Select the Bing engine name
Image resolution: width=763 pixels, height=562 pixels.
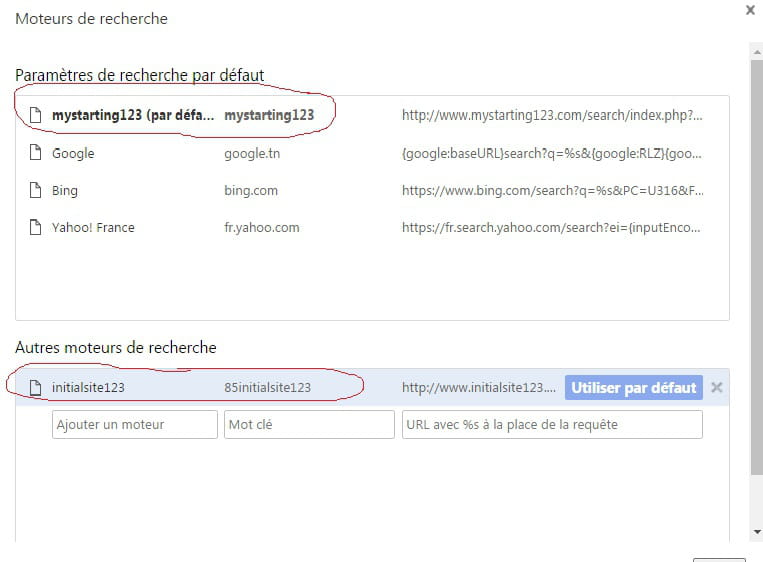click(x=65, y=190)
